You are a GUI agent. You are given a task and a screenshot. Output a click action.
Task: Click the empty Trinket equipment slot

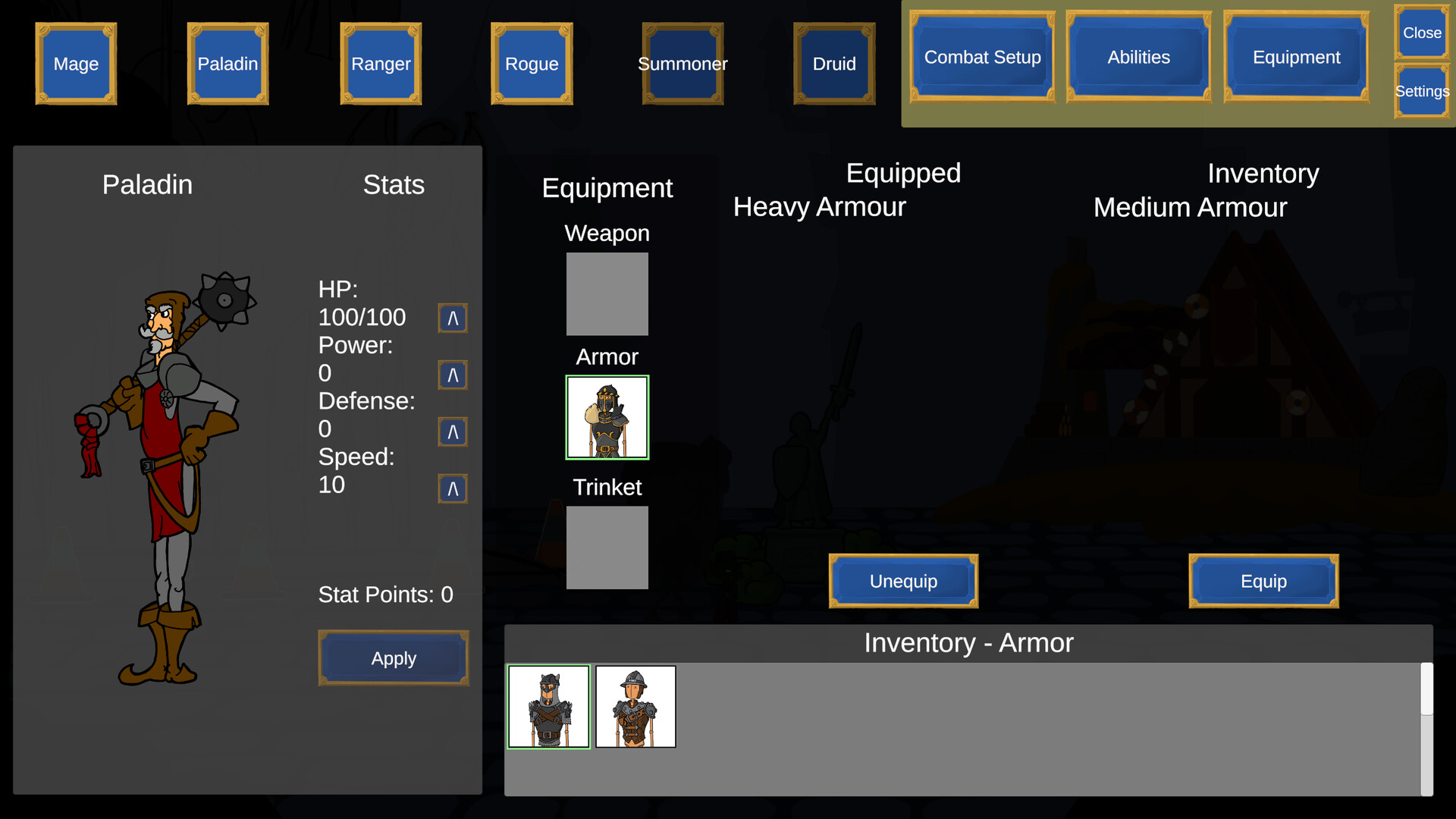607,548
